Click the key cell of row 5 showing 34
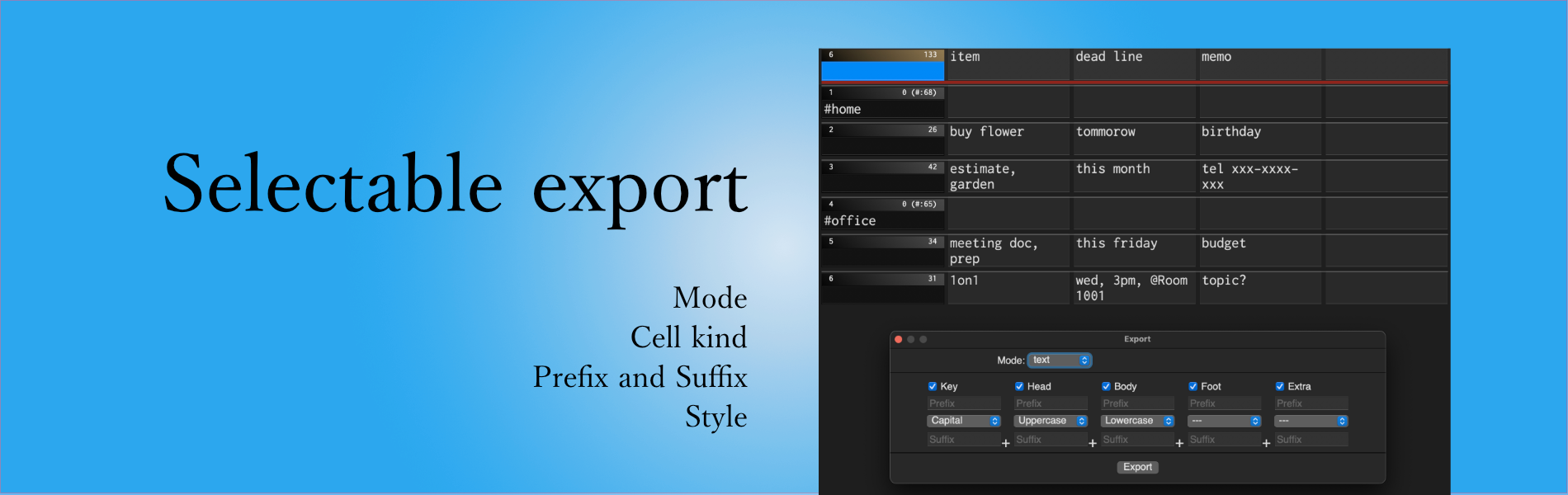 pos(882,251)
